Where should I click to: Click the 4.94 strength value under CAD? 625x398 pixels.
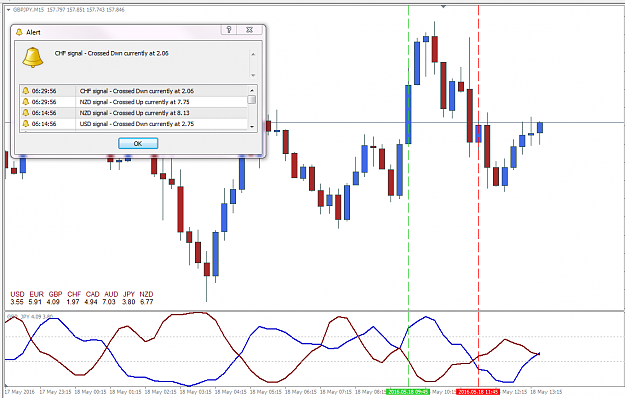coord(91,302)
